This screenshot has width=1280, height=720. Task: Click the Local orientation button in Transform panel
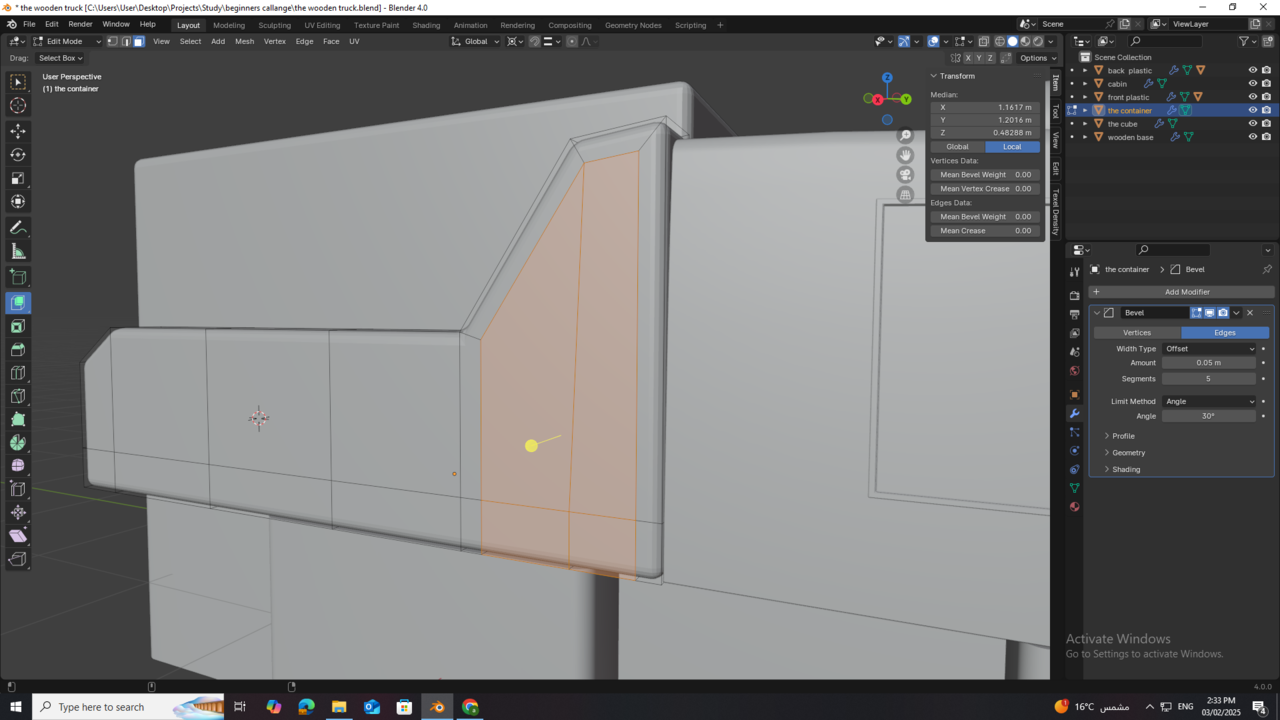1012,146
